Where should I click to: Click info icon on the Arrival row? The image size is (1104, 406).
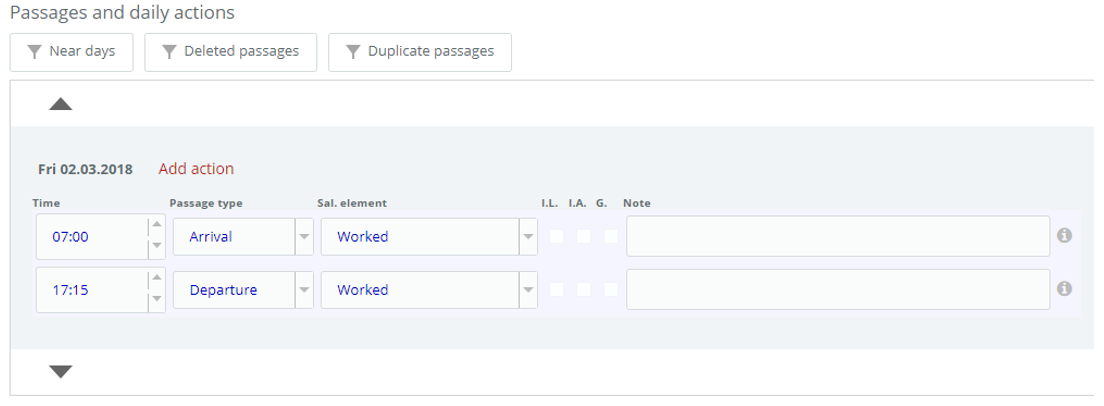click(x=1065, y=236)
